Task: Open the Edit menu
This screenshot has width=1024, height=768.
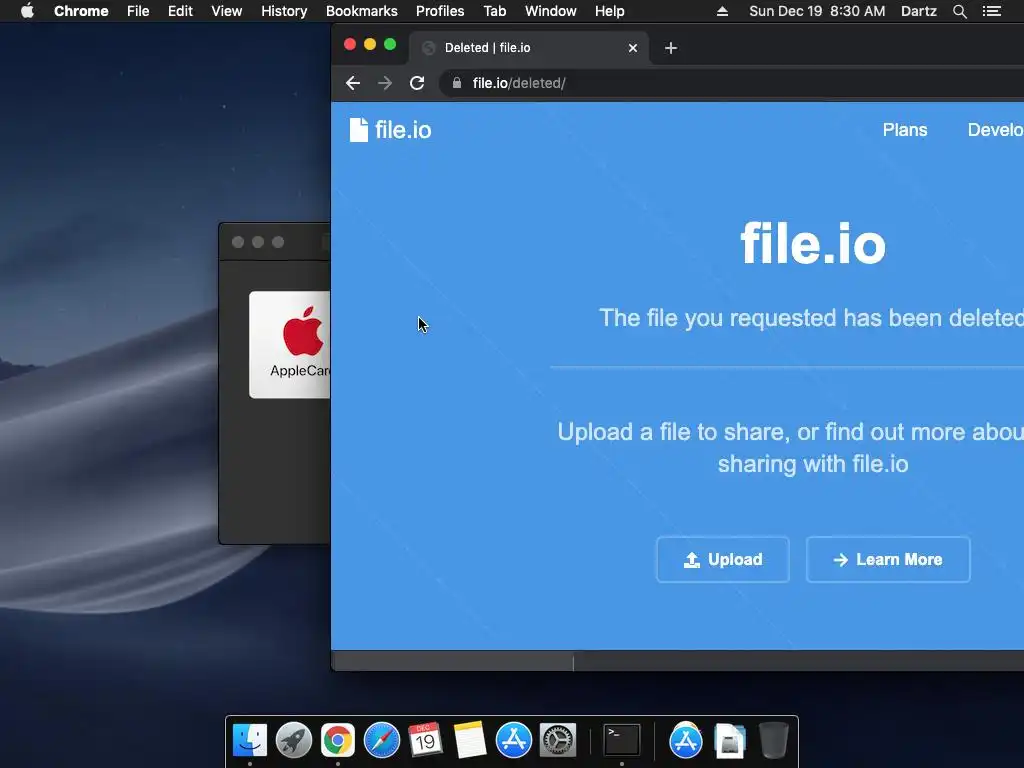Action: 180,11
